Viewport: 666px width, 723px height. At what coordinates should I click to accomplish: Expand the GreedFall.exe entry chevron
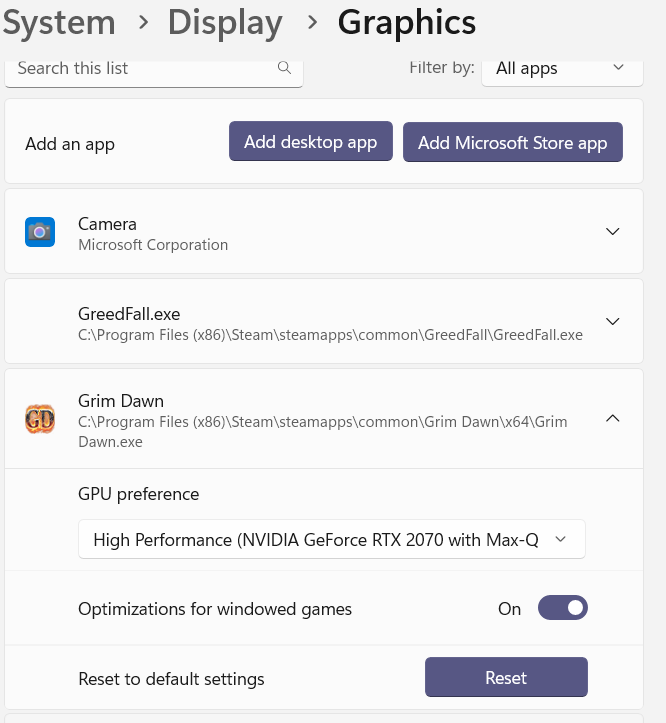pyautogui.click(x=613, y=322)
